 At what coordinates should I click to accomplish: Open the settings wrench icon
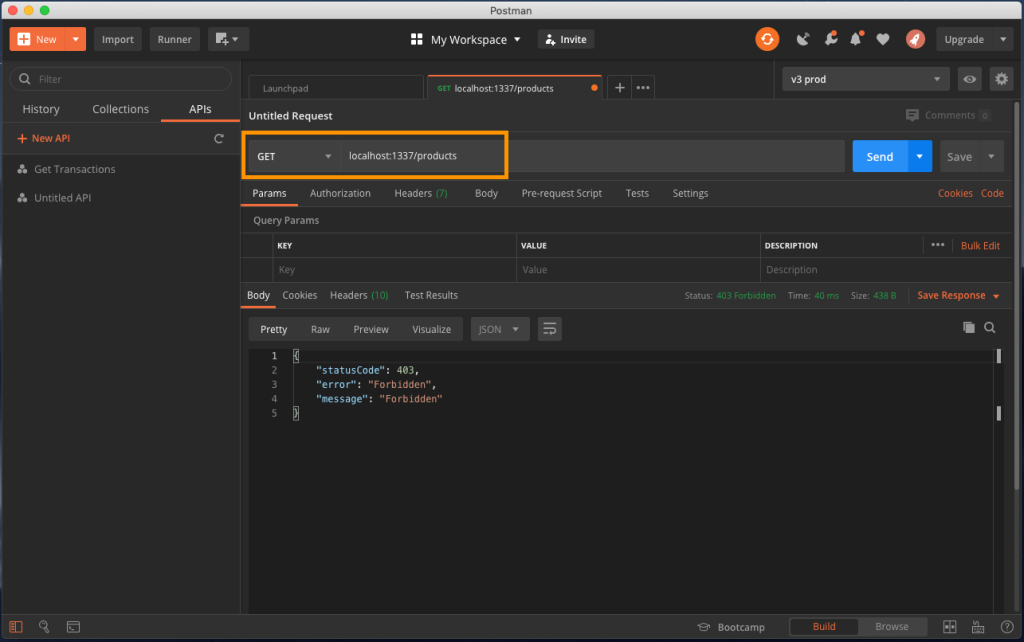pyautogui.click(x=830, y=39)
